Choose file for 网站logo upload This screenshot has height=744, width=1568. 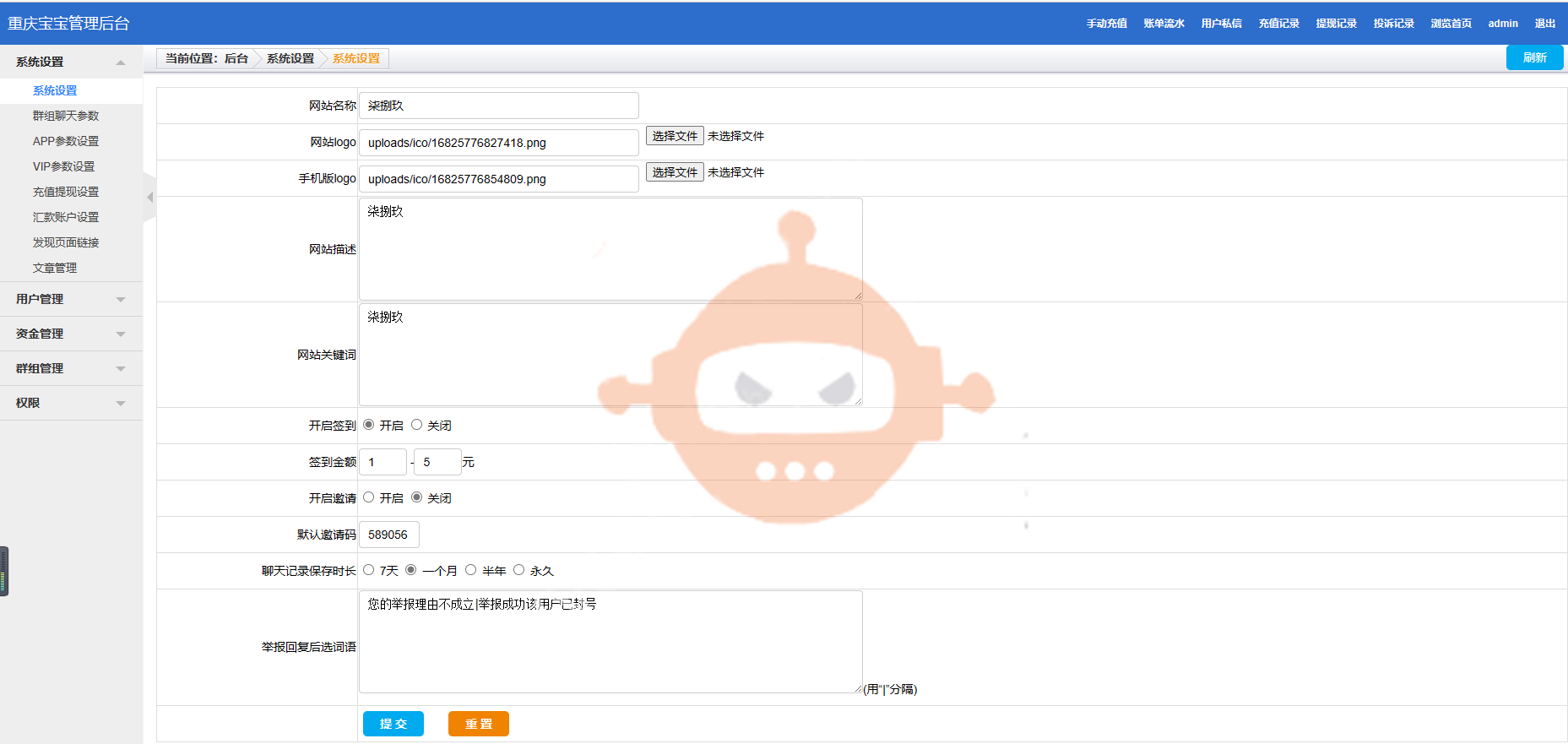(675, 136)
